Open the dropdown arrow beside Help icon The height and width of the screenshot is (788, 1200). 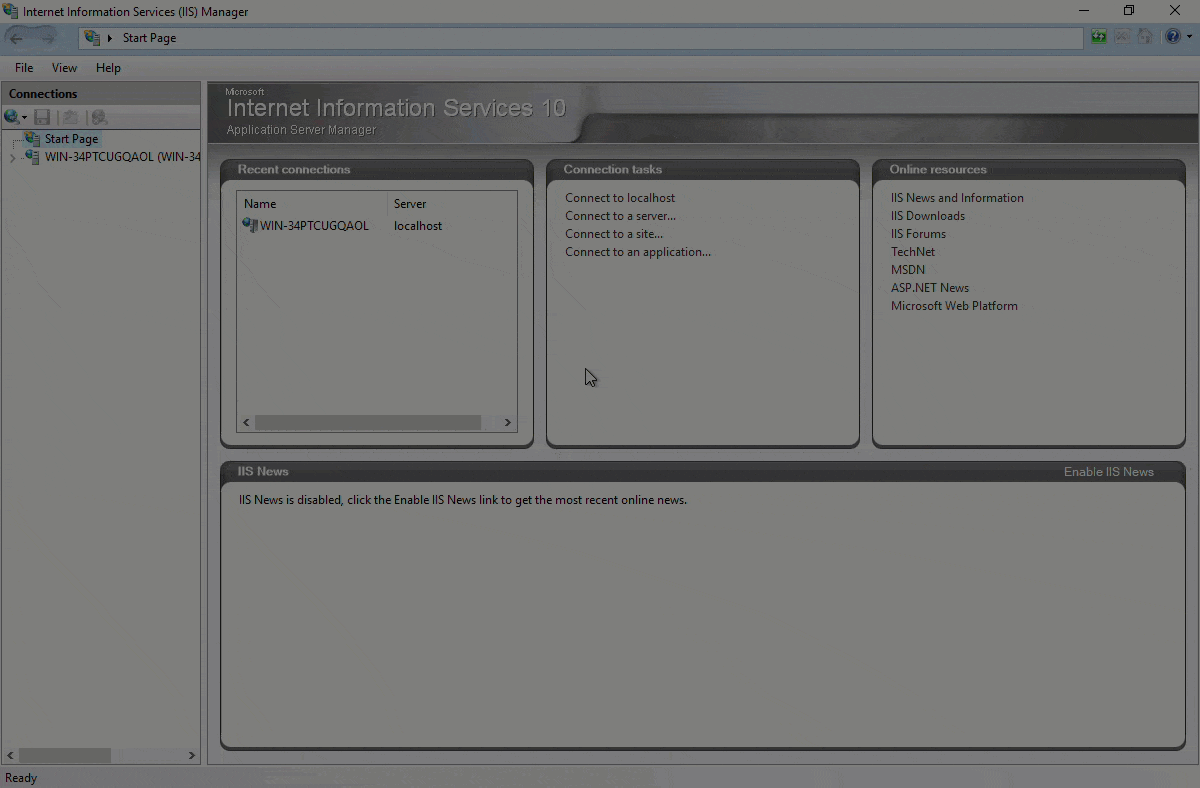[x=1189, y=38]
